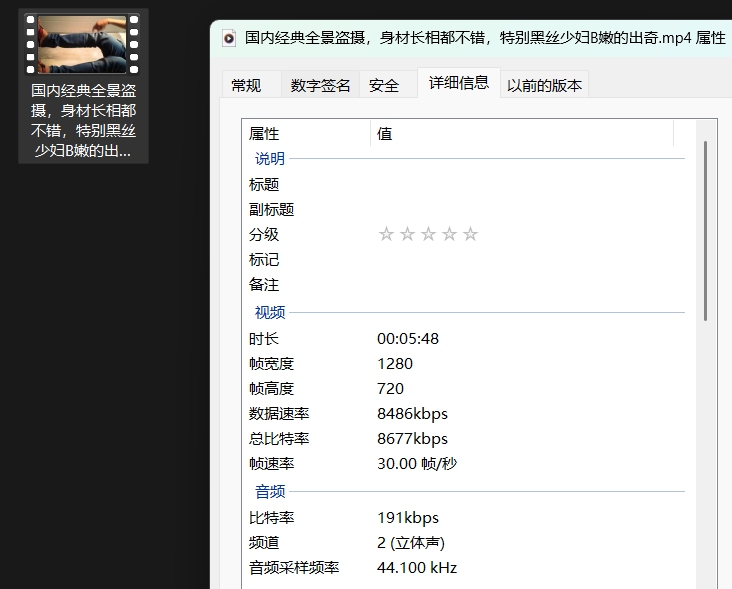Click the channel value 2 (立体声)
This screenshot has width=732, height=589.
[411, 543]
